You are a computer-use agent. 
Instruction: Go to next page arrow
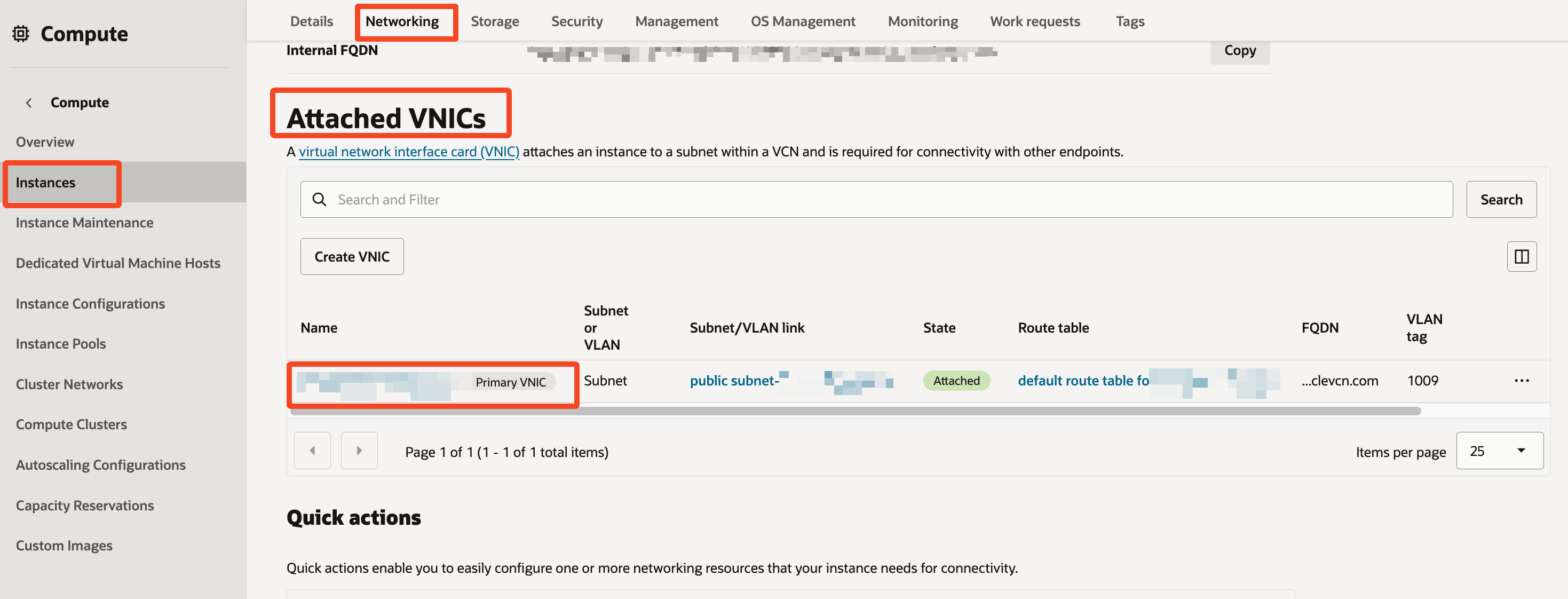point(359,451)
